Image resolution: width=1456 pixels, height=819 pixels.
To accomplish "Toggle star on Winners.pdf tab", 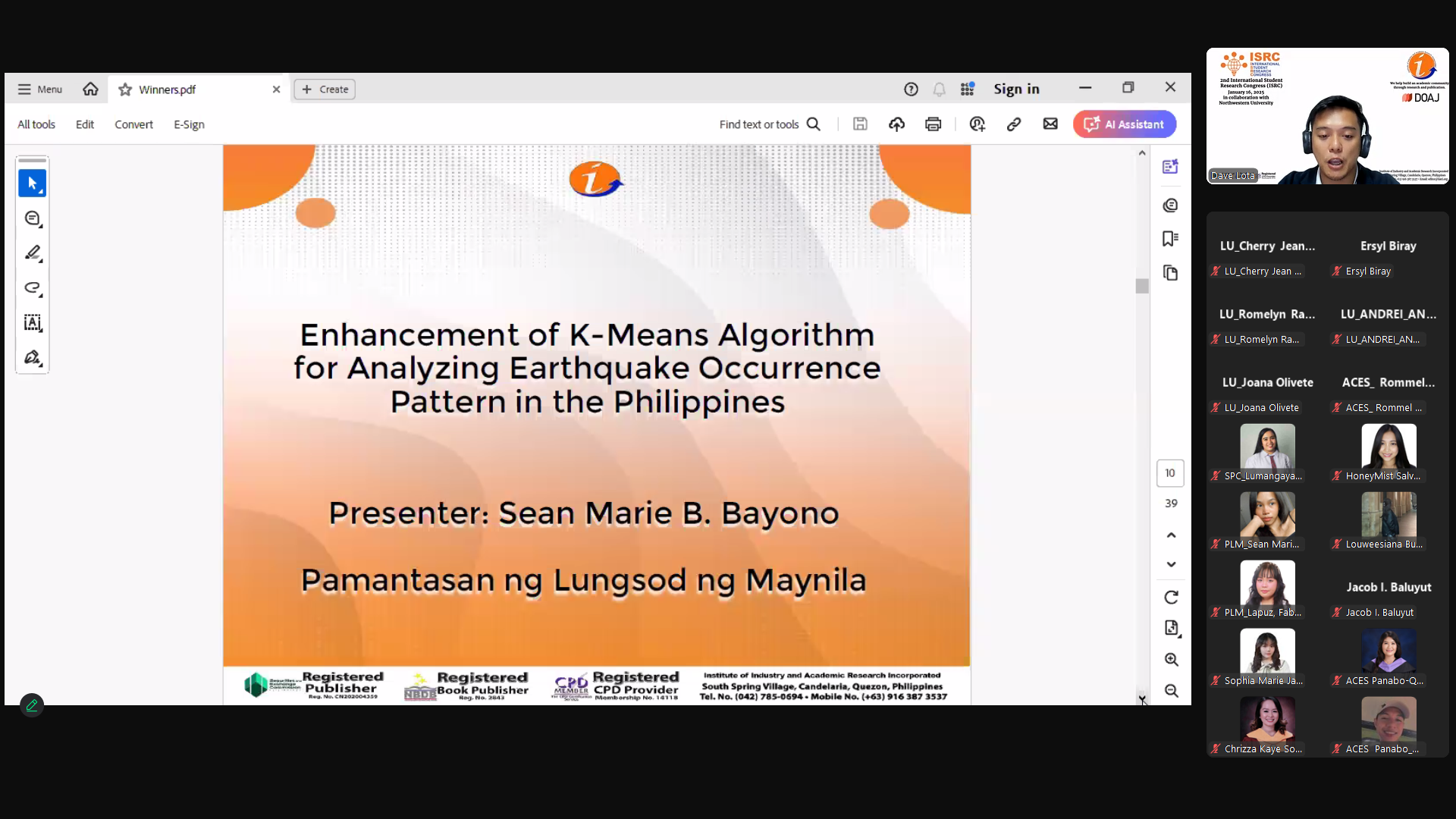I will click(125, 89).
